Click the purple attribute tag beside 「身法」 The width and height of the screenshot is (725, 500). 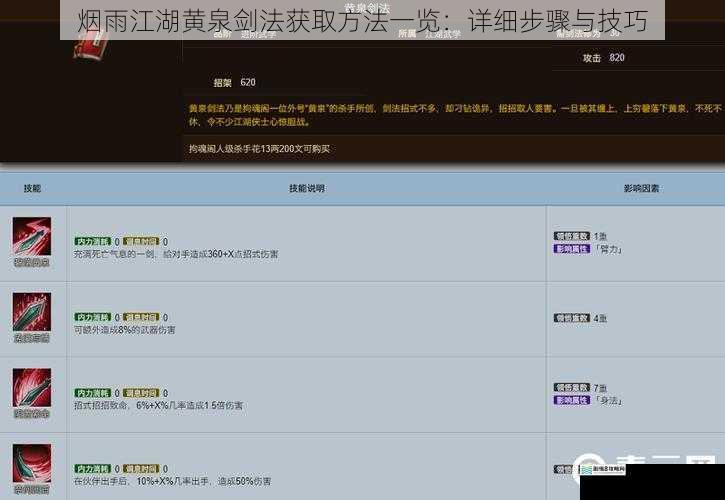tap(572, 400)
